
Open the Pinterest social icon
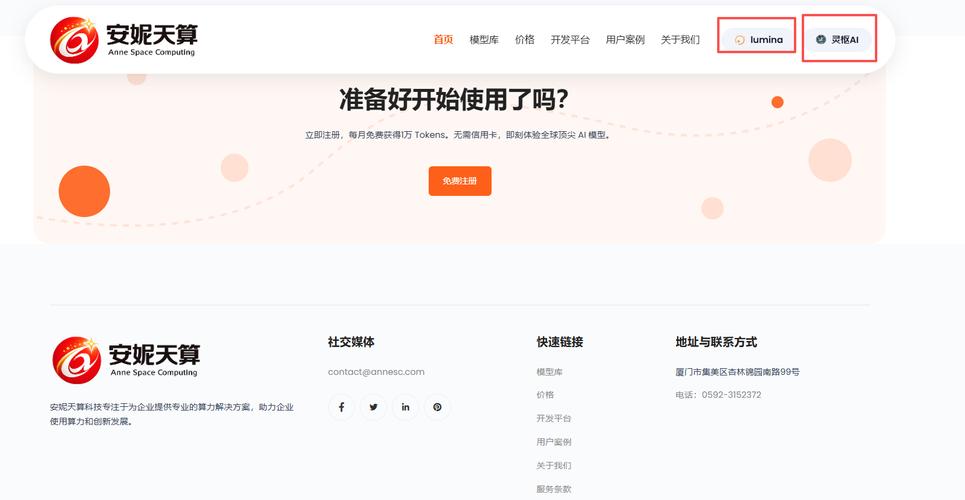(437, 407)
